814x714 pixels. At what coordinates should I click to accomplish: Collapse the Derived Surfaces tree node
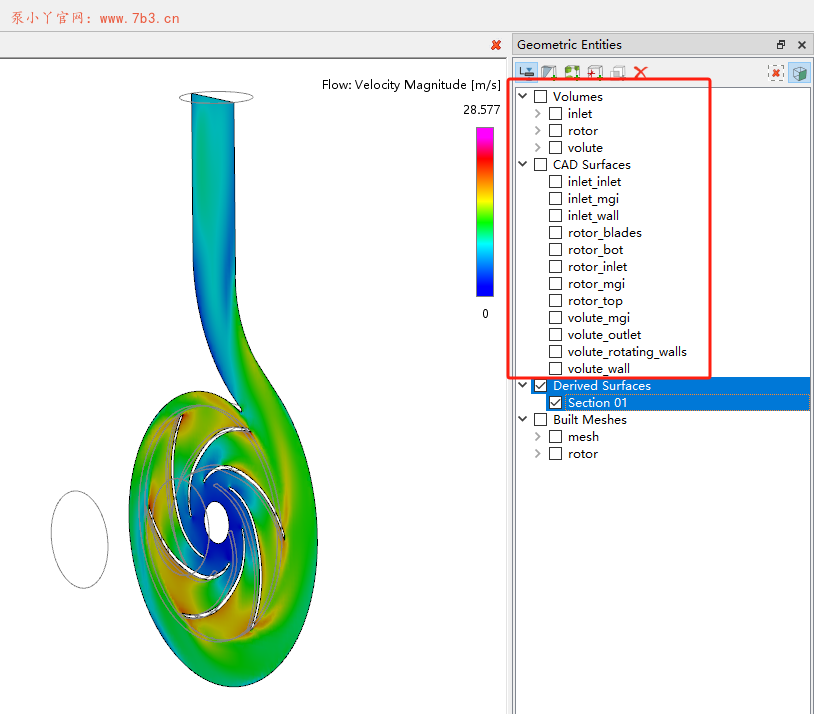tap(523, 385)
